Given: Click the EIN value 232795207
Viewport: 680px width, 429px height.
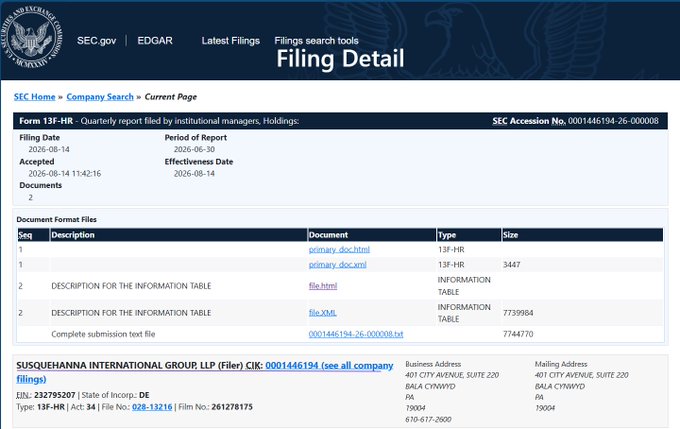Looking at the screenshot, I should [55, 395].
